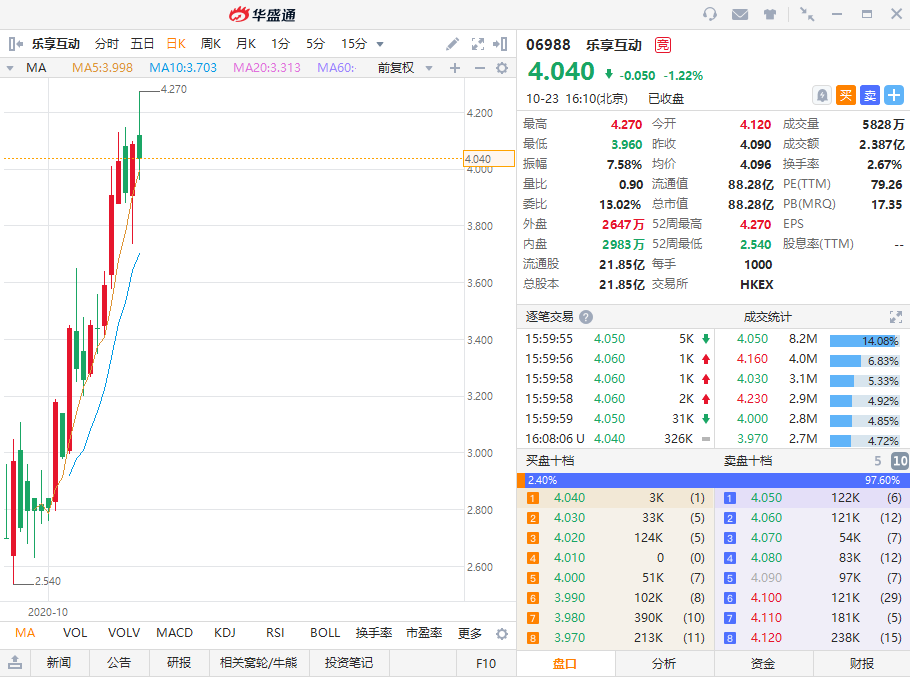Set a price alert with bell icon
The height and width of the screenshot is (677, 910).
[821, 95]
